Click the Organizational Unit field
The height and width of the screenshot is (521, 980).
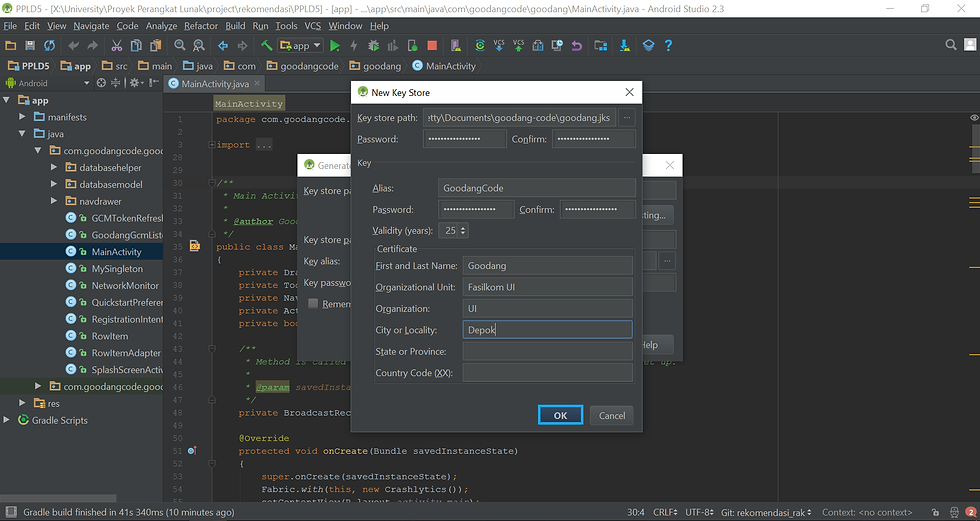[548, 287]
